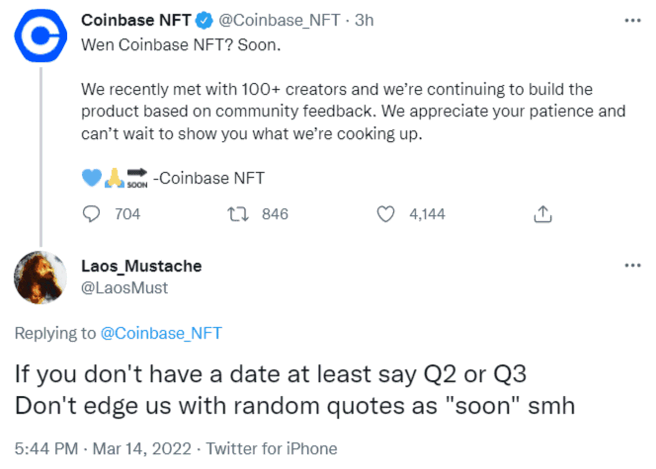Open more options on Coinbase NFT tweet
This screenshot has width=656, height=469.
(x=632, y=19)
